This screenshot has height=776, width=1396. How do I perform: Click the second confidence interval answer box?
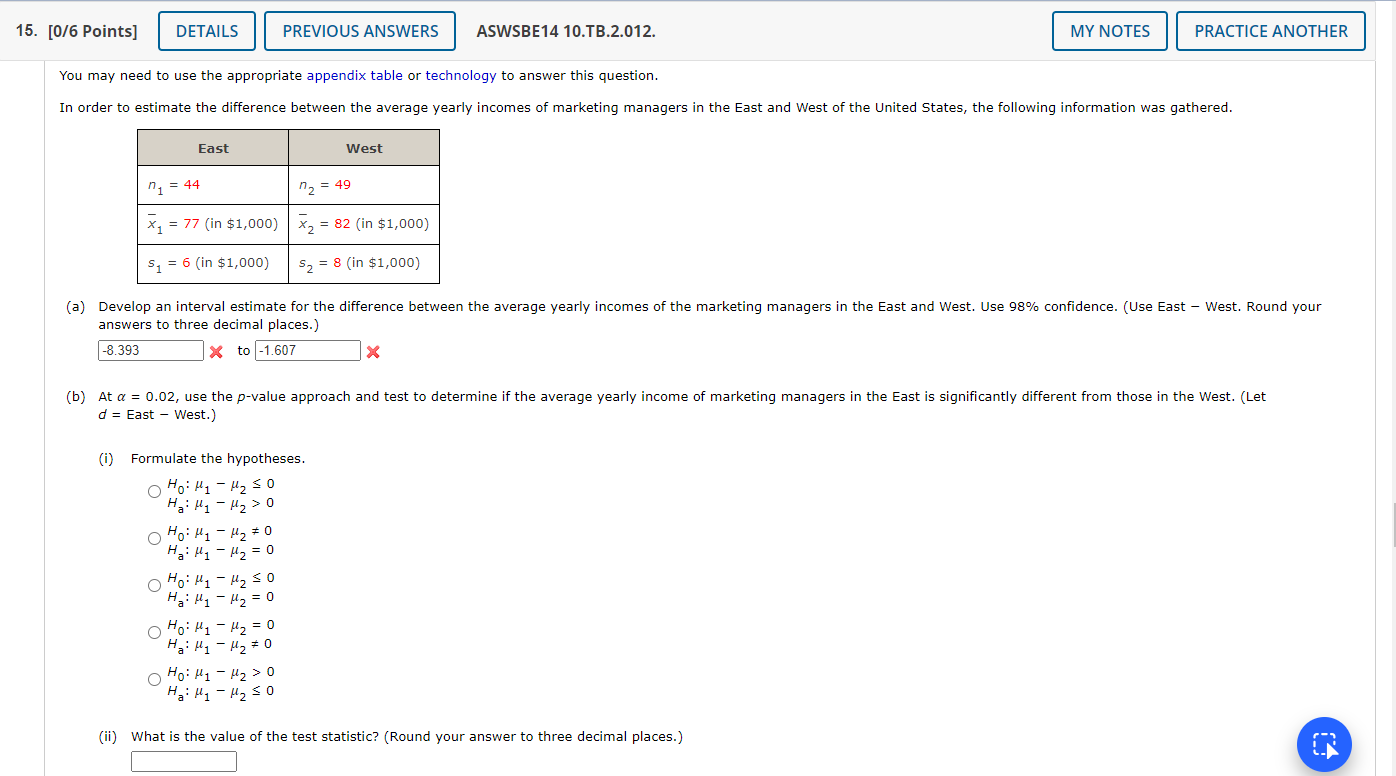coord(308,350)
